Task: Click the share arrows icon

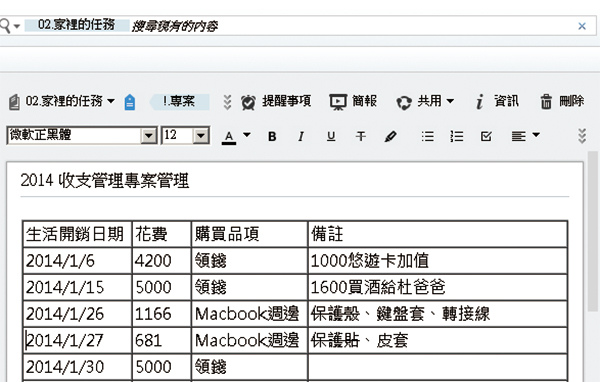Action: tap(404, 103)
